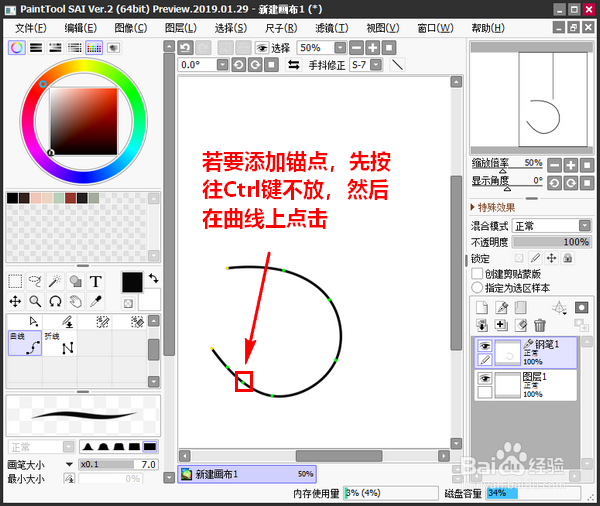This screenshot has height=506, width=600.
Task: Hide the 图层1 layer
Action: [x=485, y=378]
